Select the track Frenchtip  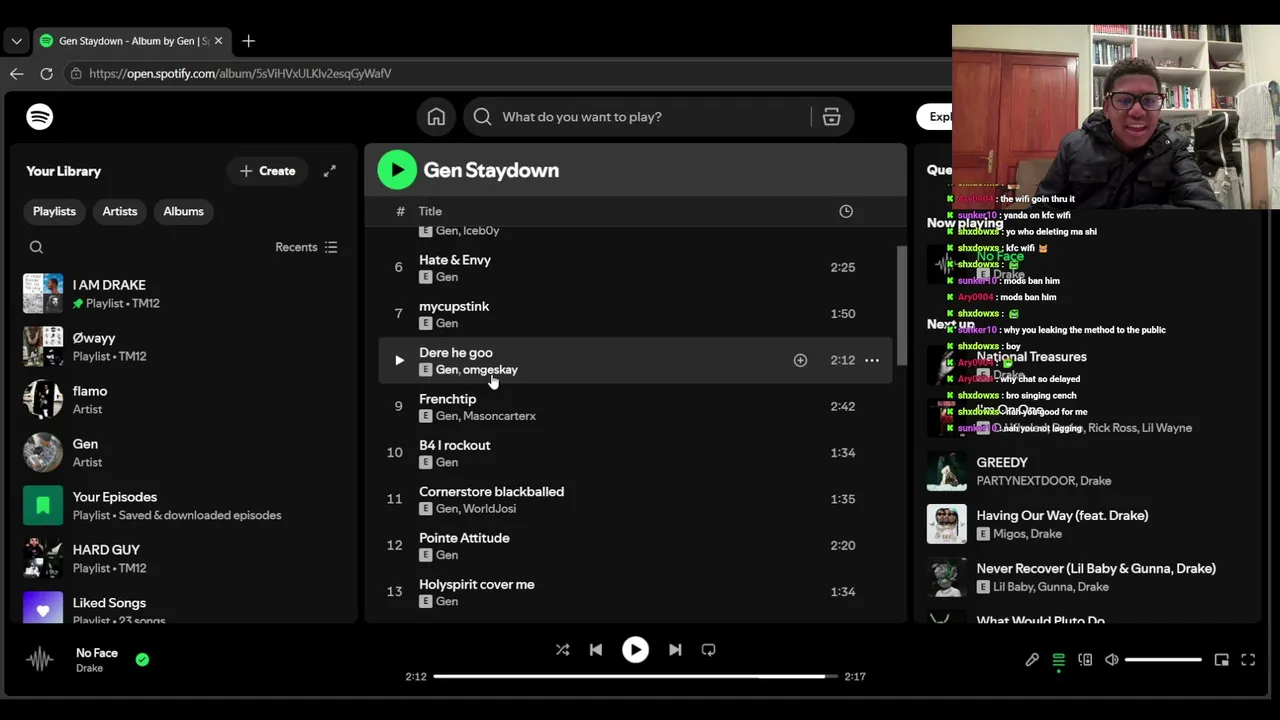[x=635, y=406]
